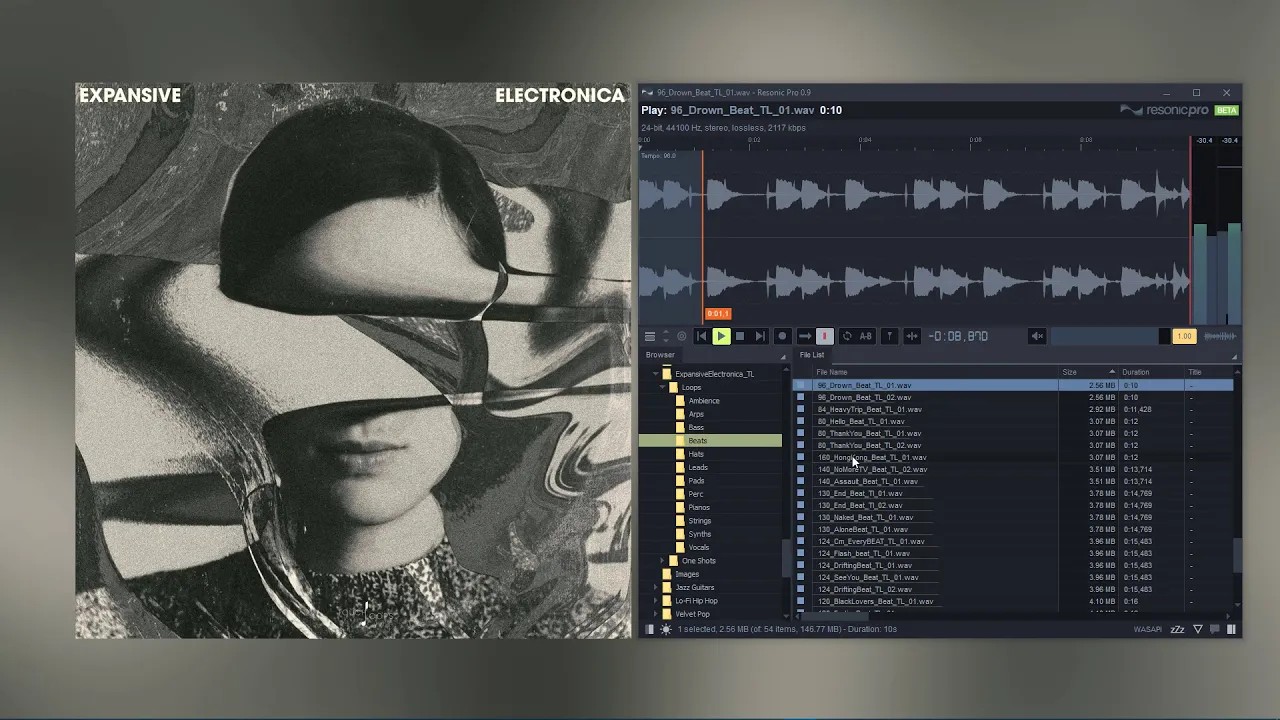Toggle the loop repeat button

click(x=847, y=337)
